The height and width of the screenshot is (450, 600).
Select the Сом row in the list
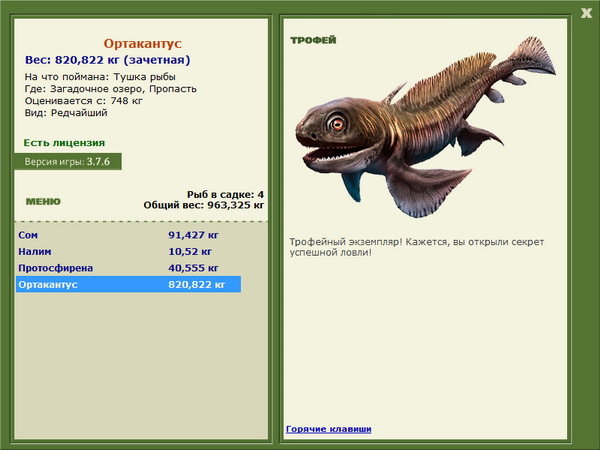point(128,235)
